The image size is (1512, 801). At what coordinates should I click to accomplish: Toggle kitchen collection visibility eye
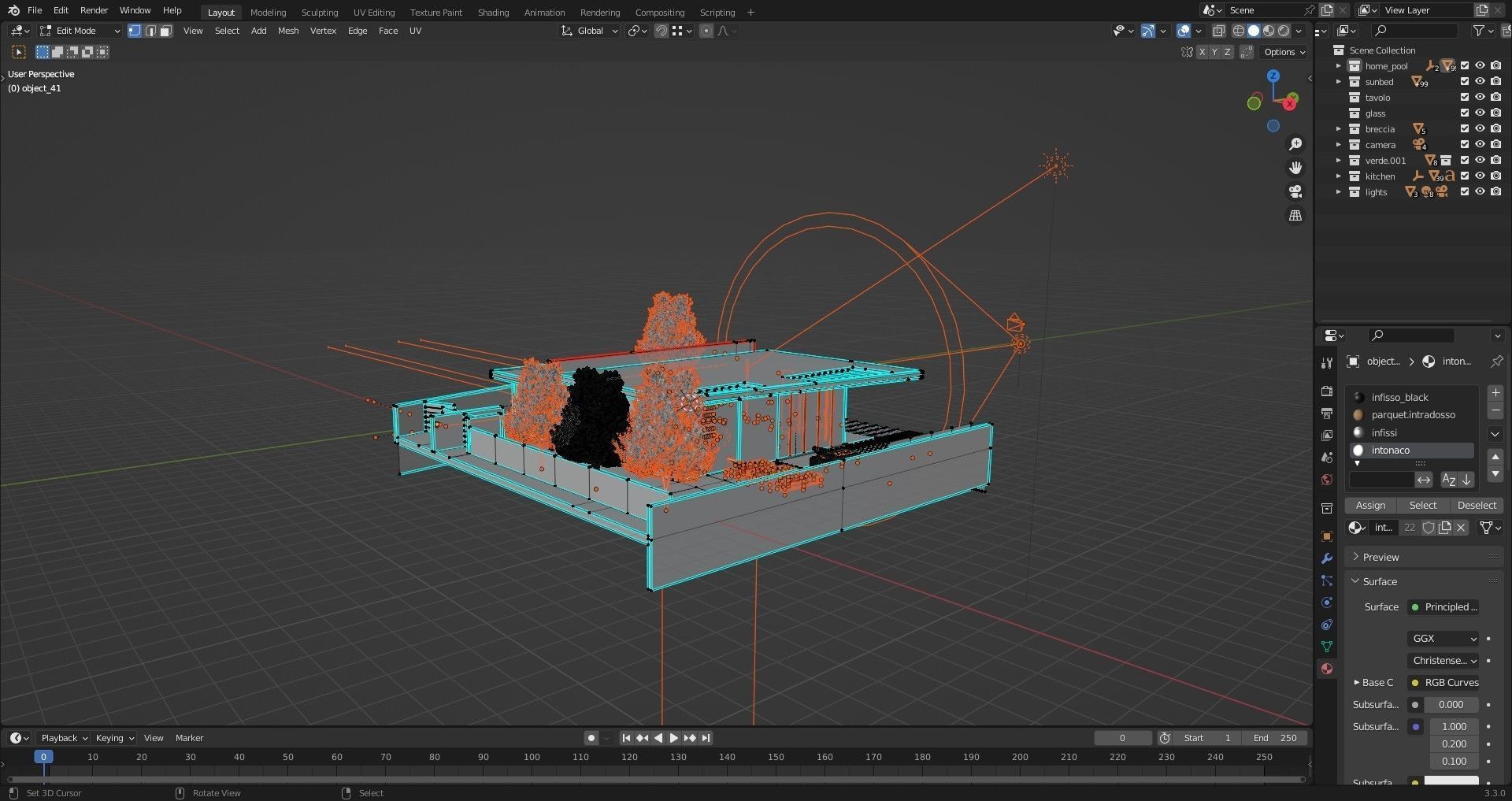(x=1480, y=176)
